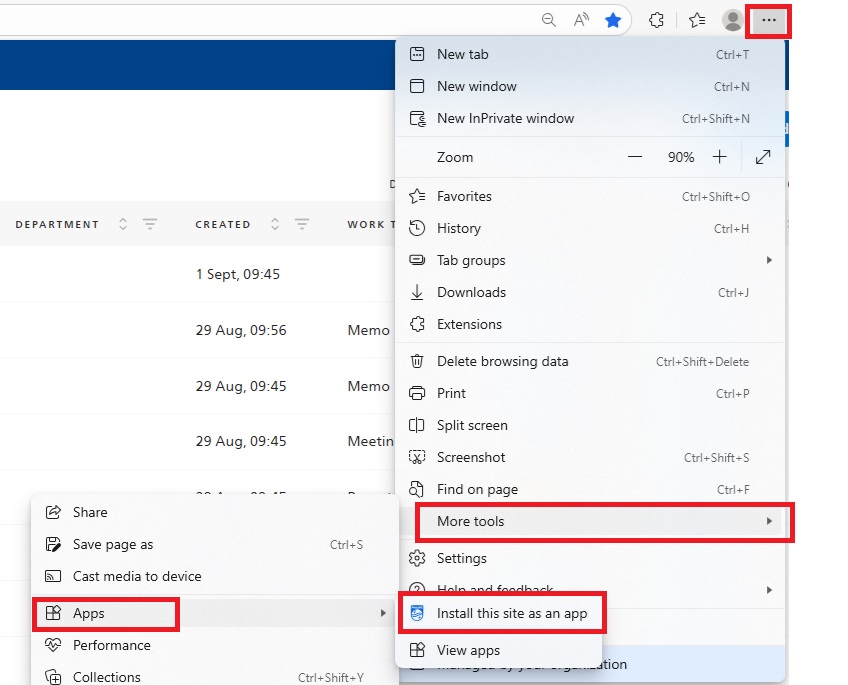Image resolution: width=848 pixels, height=685 pixels.
Task: Choose Cast media to device
Action: [x=215, y=576]
